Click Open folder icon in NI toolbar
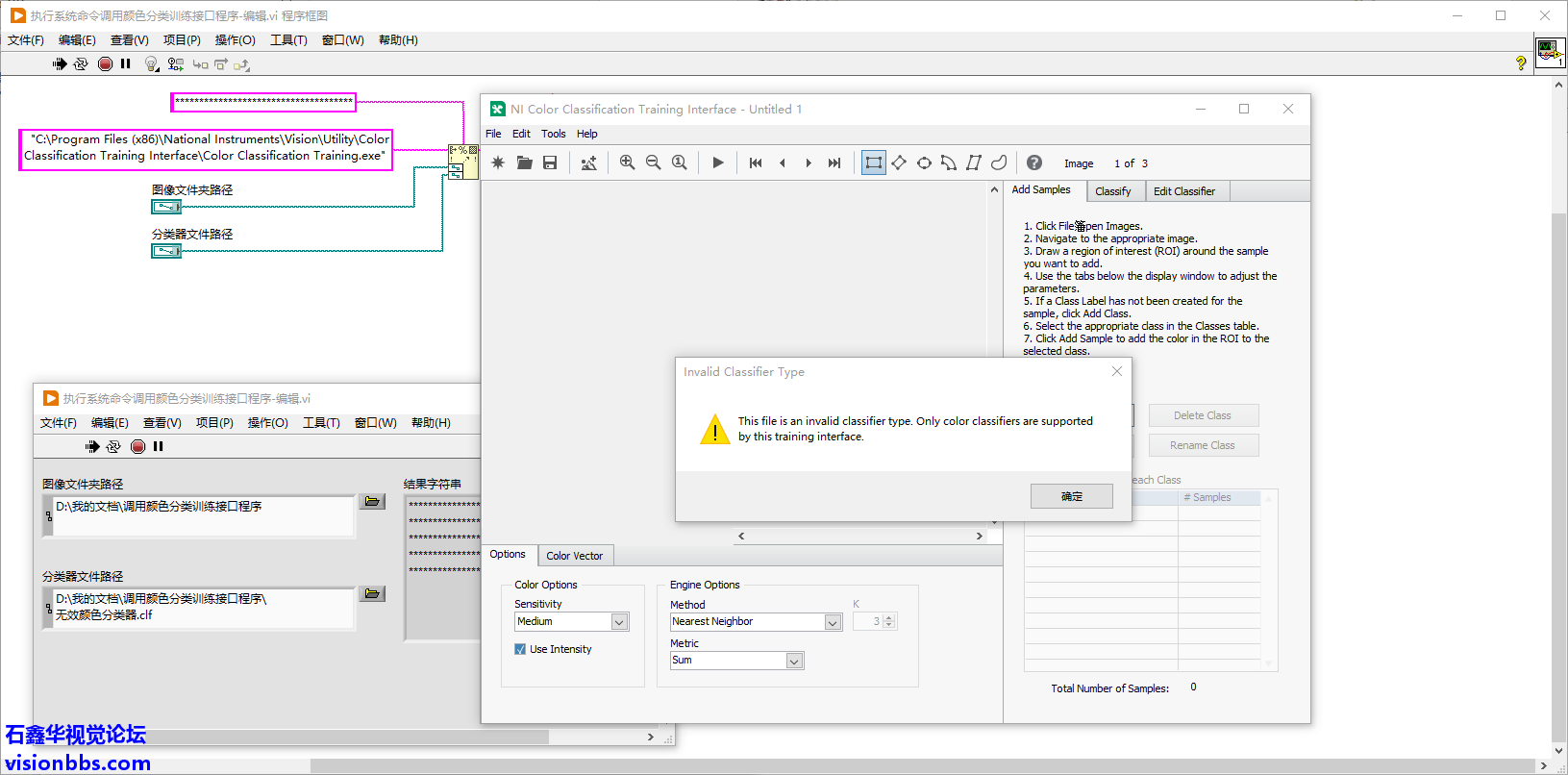 coord(524,162)
